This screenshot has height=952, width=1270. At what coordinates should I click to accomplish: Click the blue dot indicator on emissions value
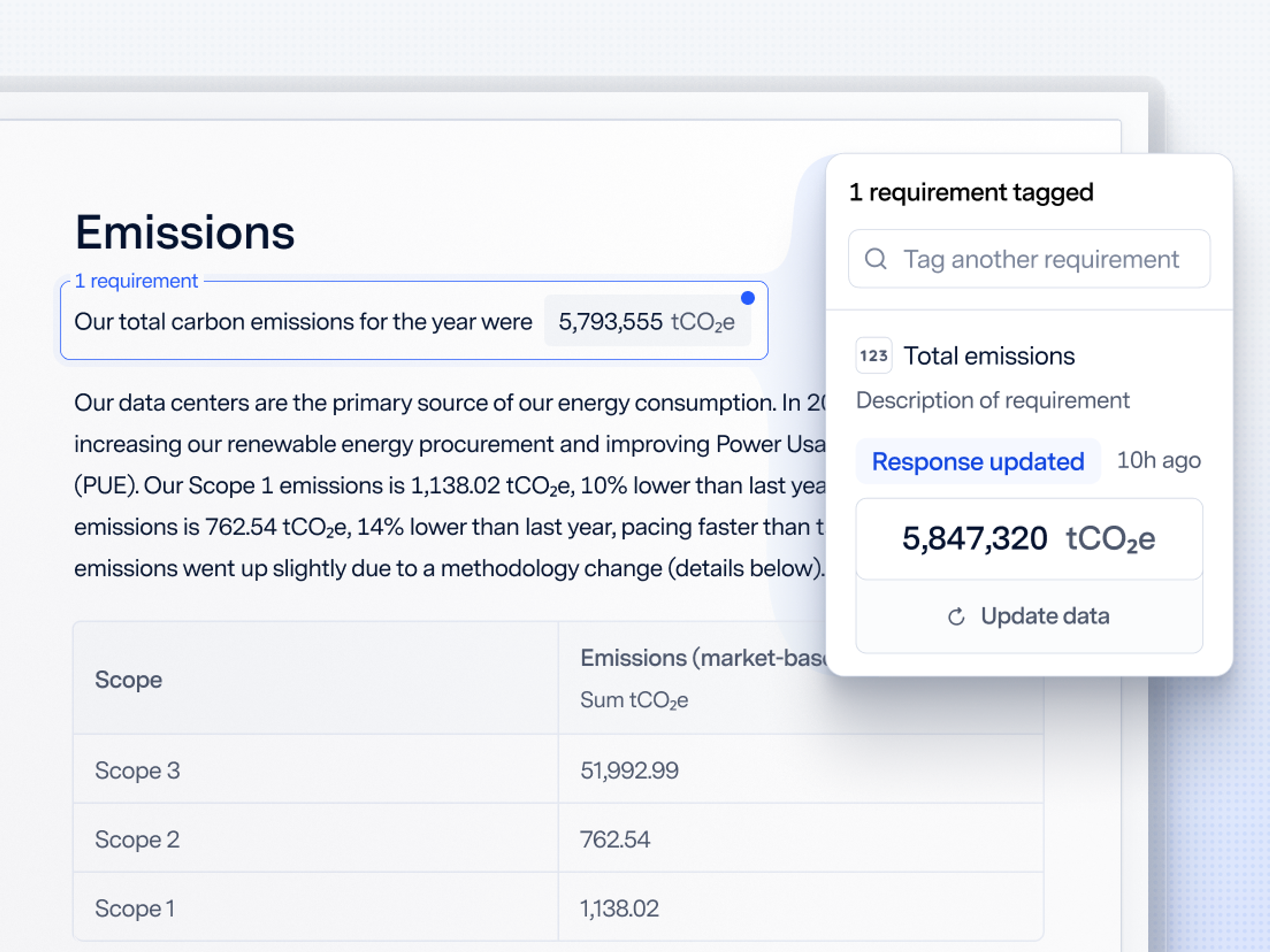pos(747,298)
